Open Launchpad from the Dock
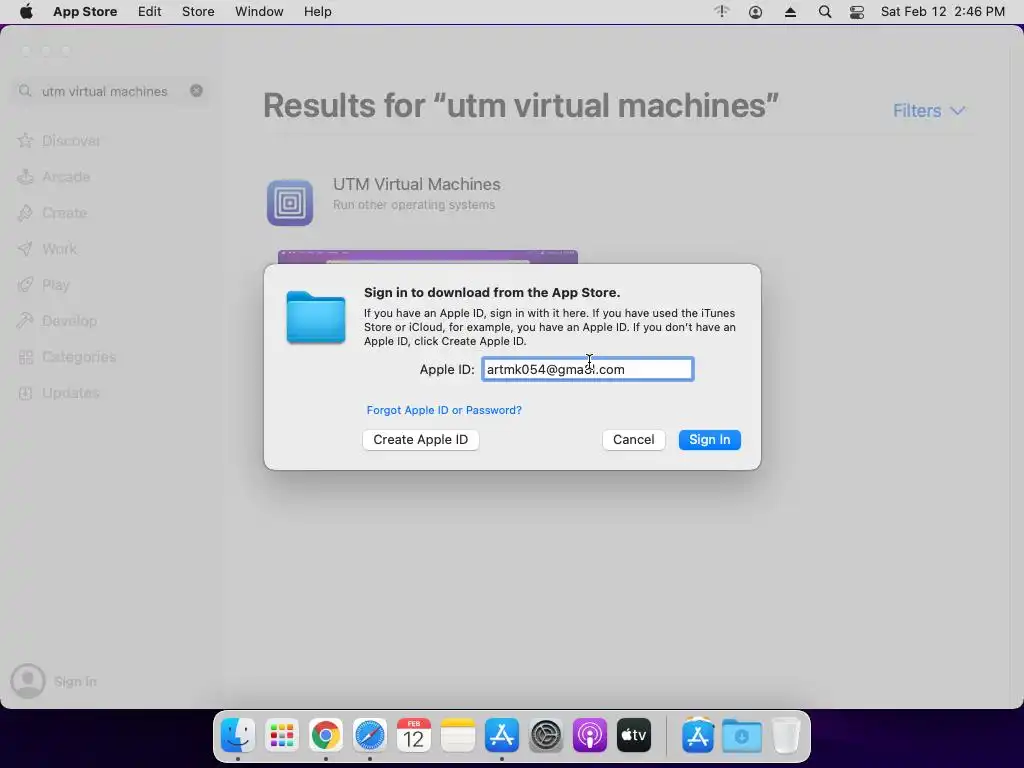 pyautogui.click(x=282, y=735)
